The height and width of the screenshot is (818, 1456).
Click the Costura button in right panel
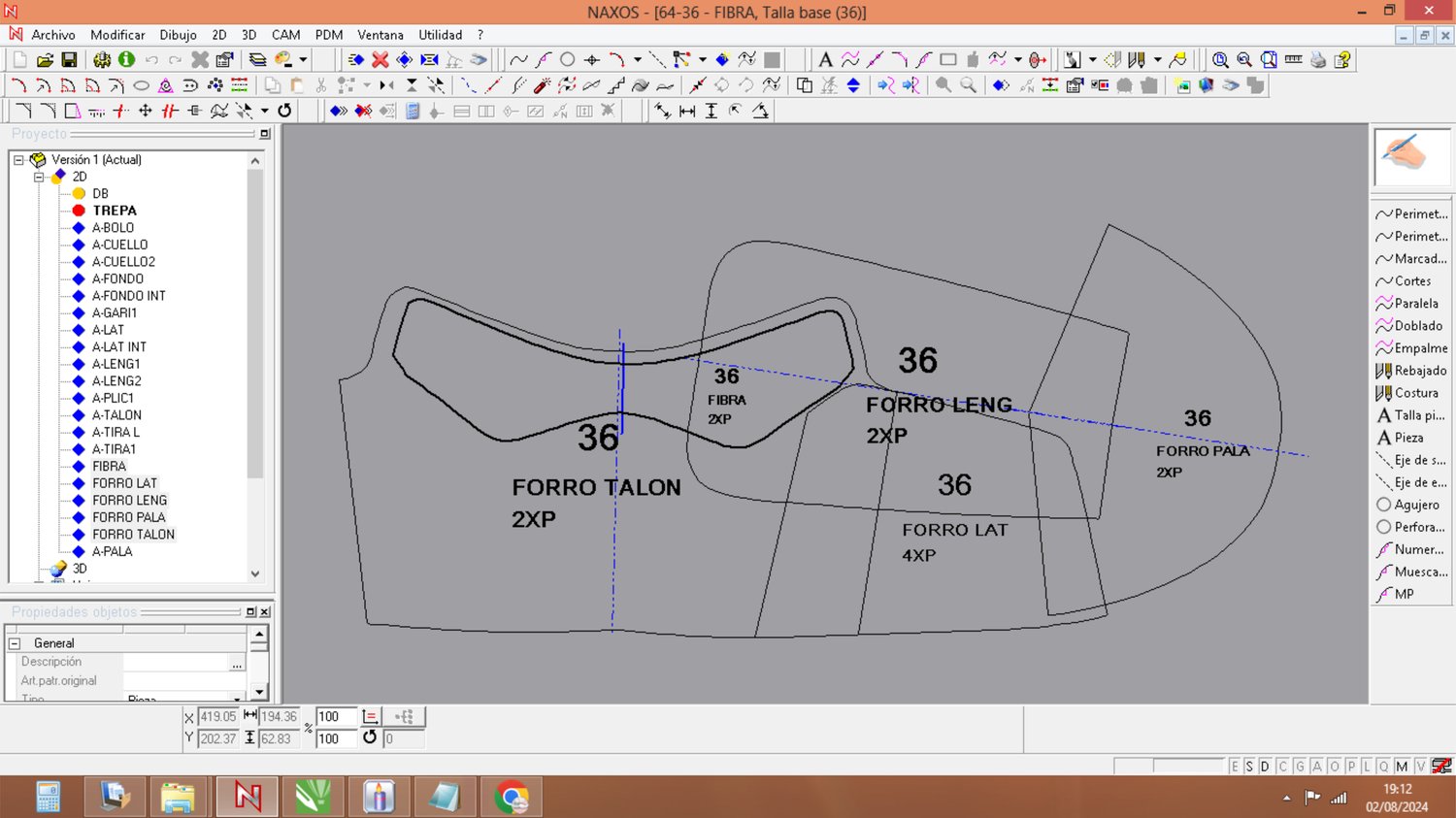pos(1411,393)
